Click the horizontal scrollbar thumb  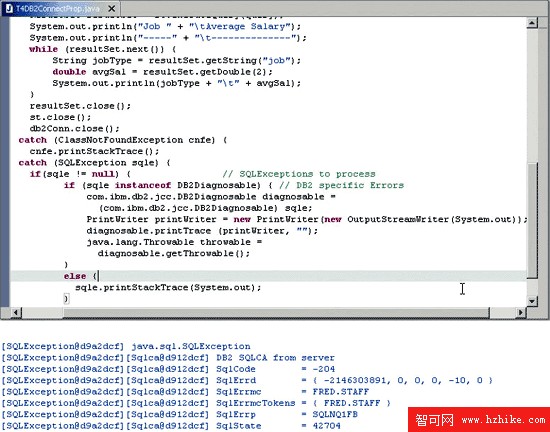click(x=276, y=312)
